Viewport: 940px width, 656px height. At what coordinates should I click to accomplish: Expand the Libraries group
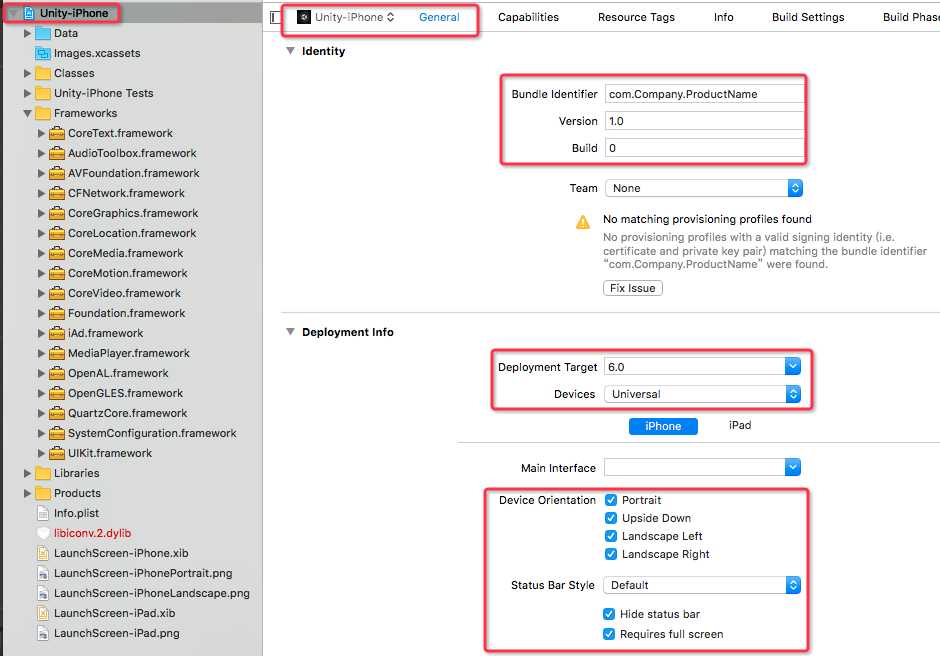[27, 473]
